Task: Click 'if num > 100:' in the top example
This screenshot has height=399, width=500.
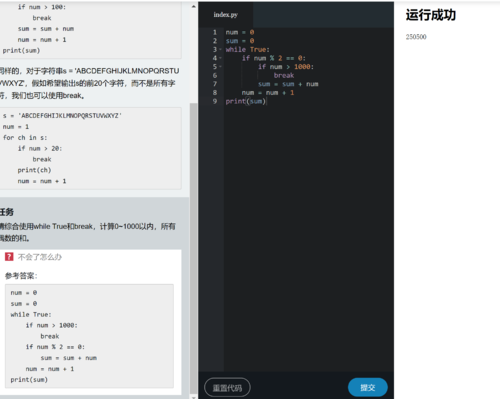Action: [x=42, y=7]
